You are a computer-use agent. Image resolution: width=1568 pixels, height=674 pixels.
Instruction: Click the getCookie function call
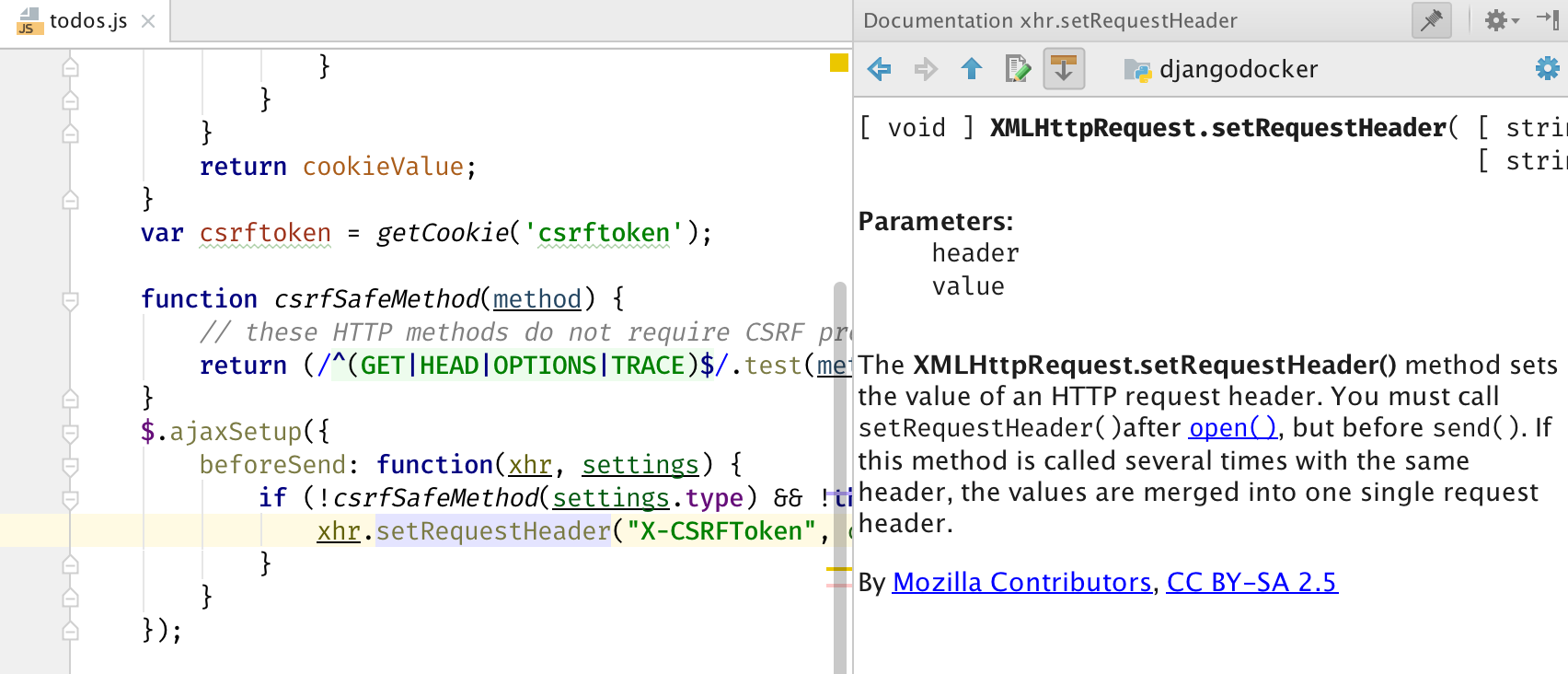tap(442, 233)
